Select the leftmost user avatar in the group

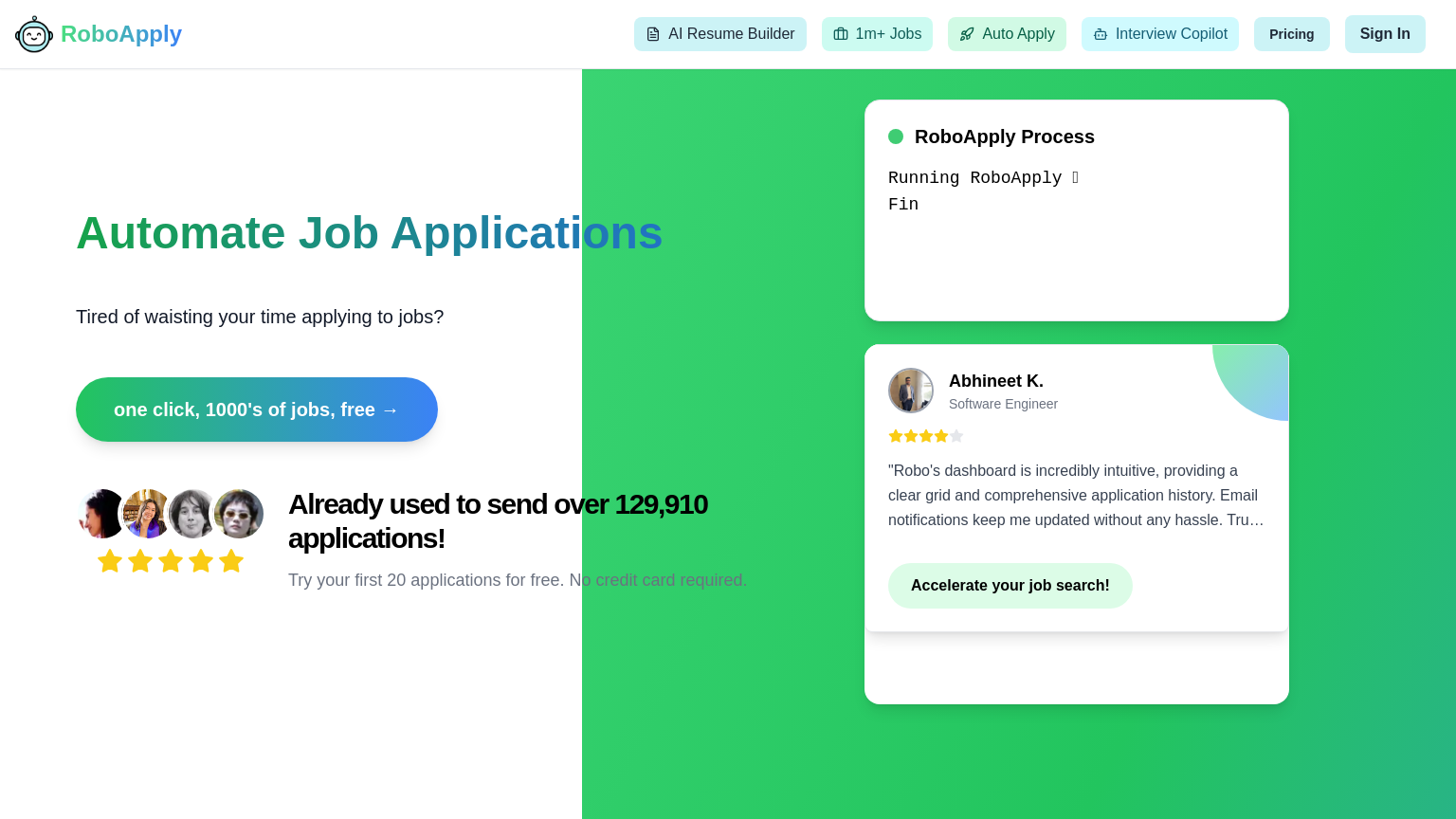[x=101, y=514]
